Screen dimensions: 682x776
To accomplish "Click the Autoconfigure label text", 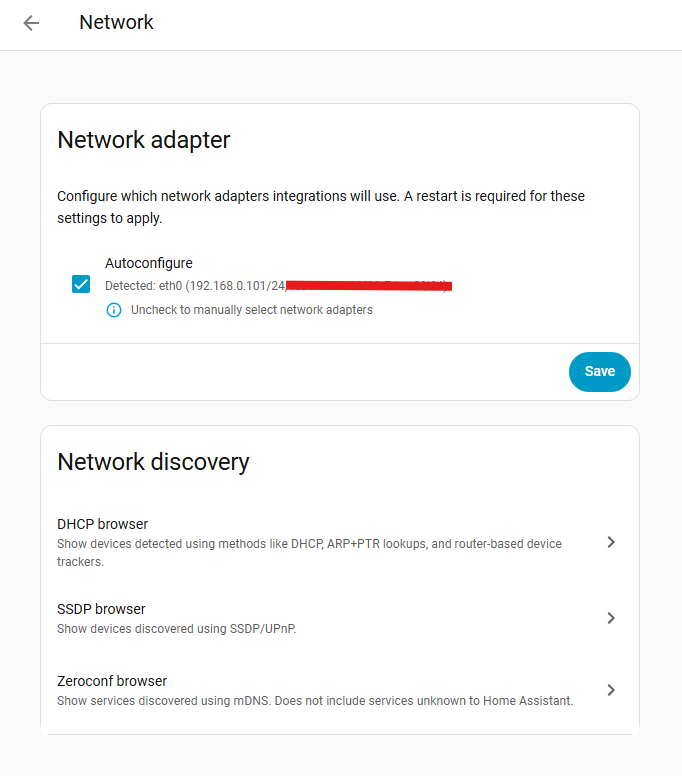I will [x=149, y=263].
